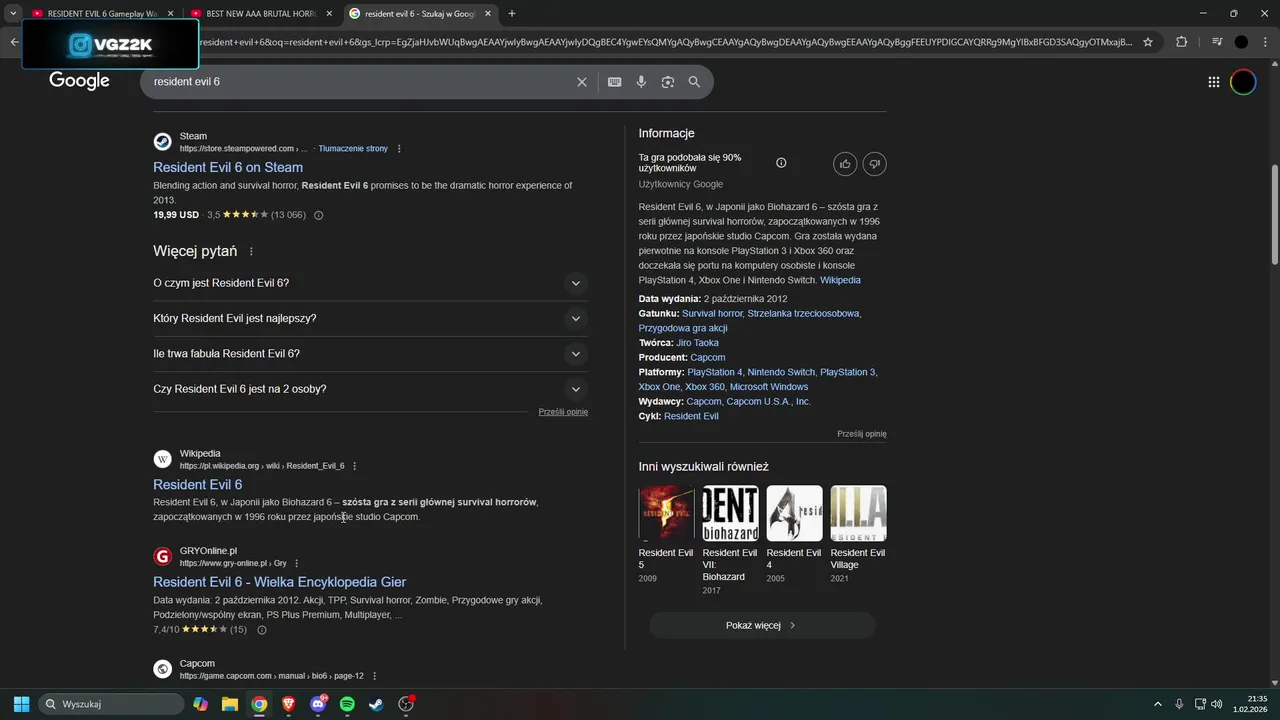
Task: Click into the Google search input field
Action: click(x=360, y=82)
